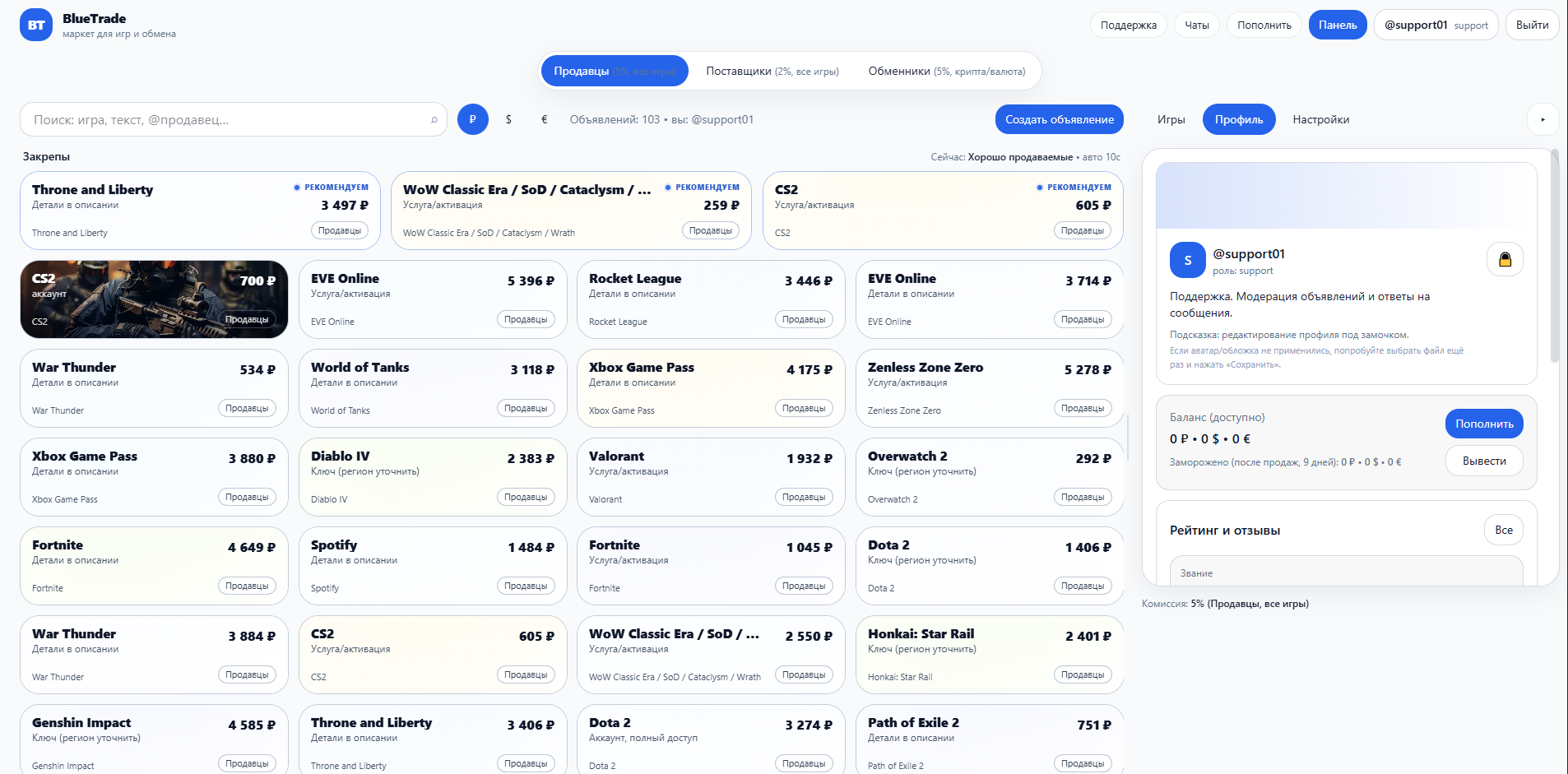
Task: Collapse side panel with small arrow button
Action: click(1542, 119)
